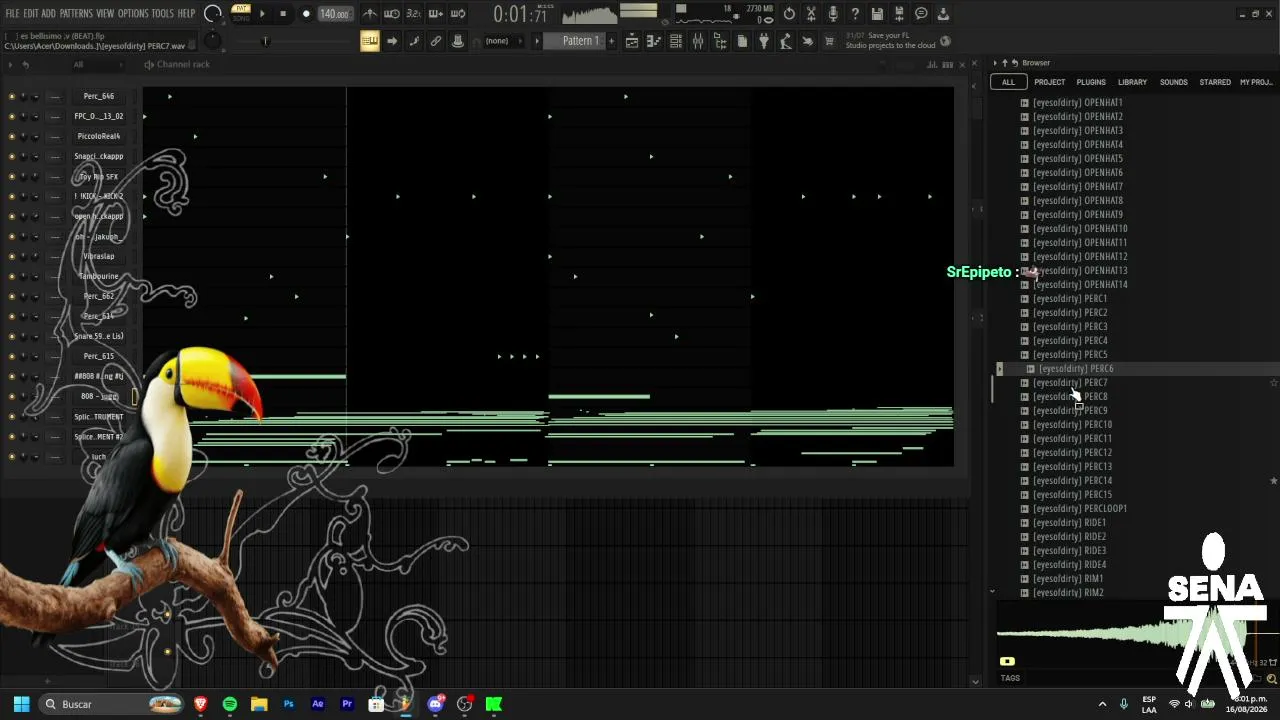
Task: Open the mixer view icon
Action: (698, 41)
